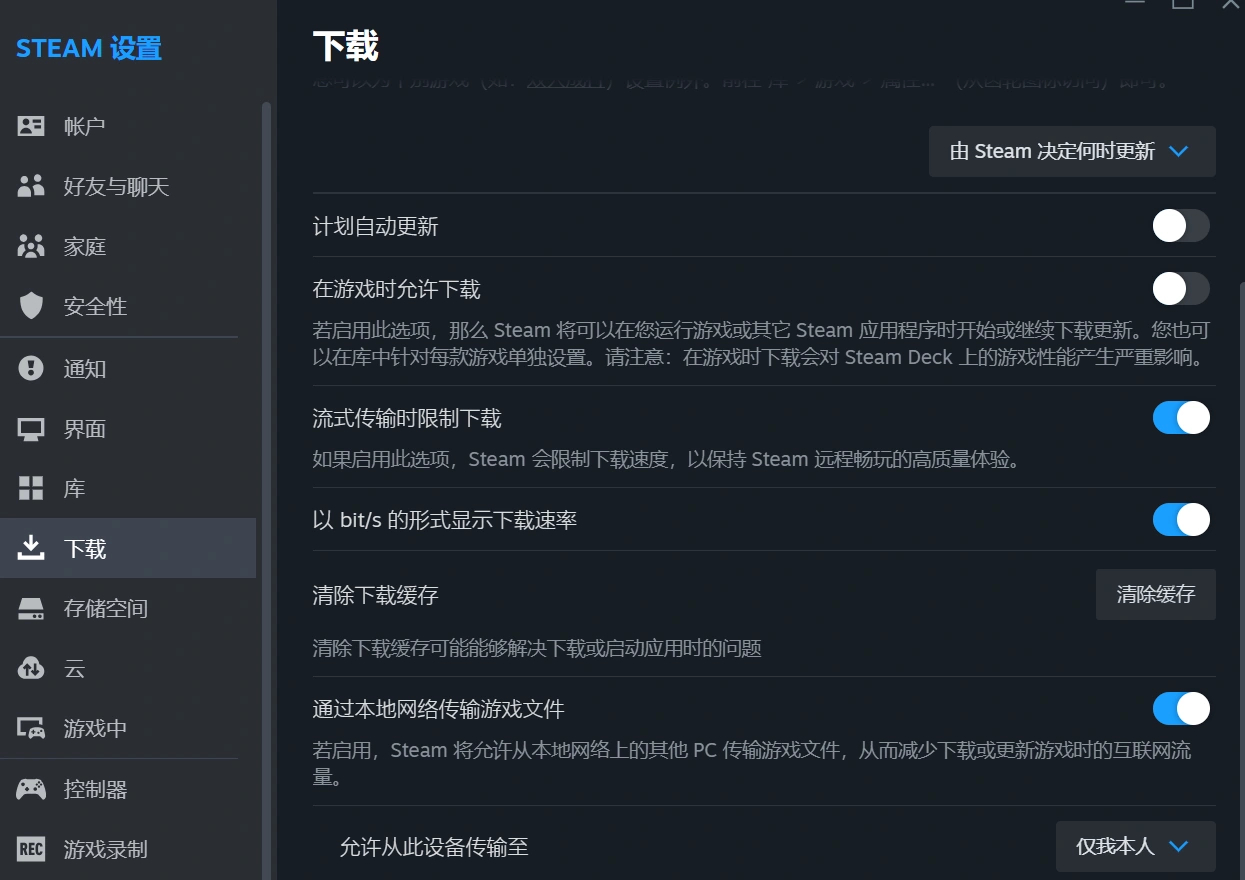This screenshot has width=1245, height=880.
Task: Enable 计划自动更新 toggle
Action: [x=1181, y=226]
